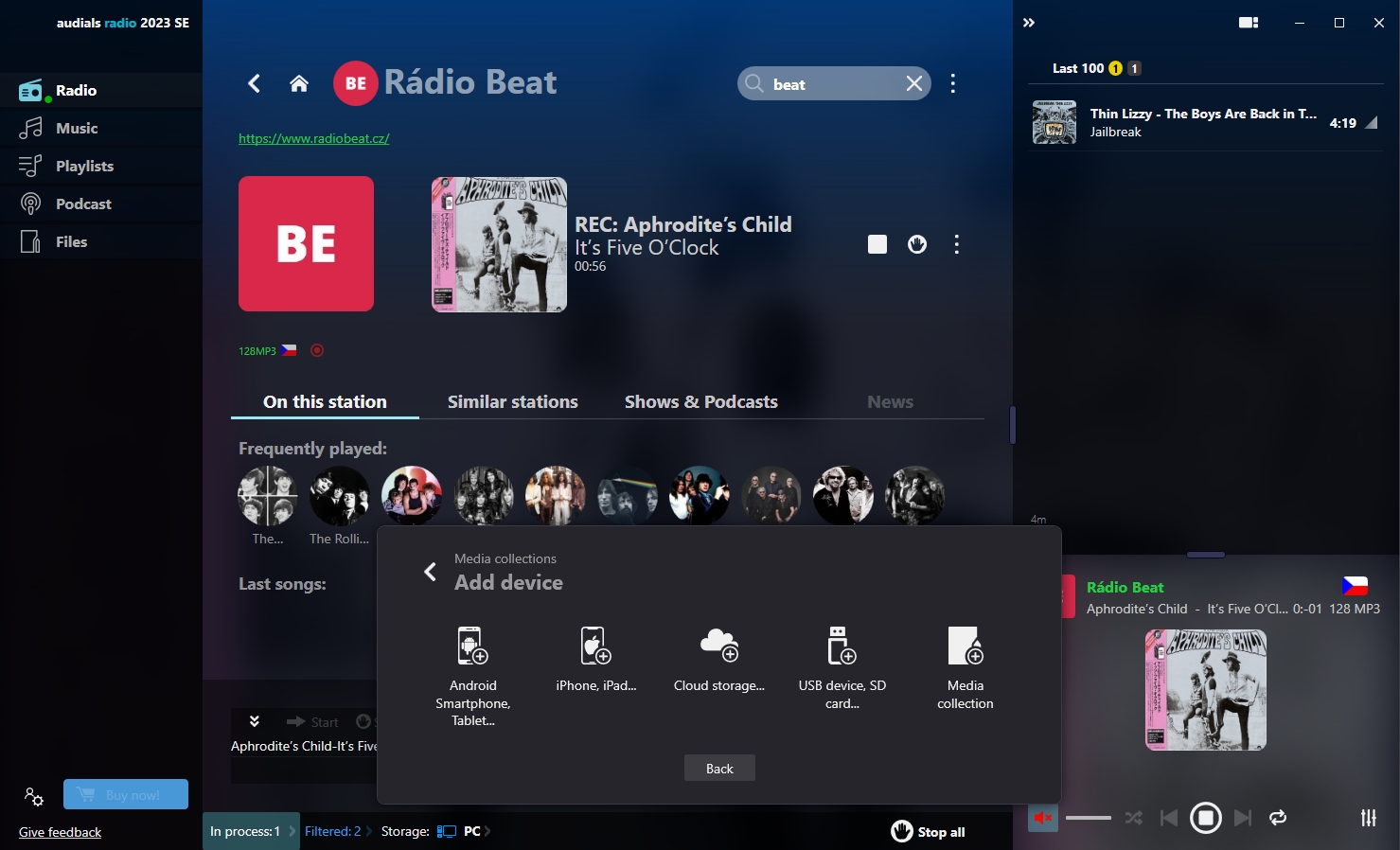The image size is (1400, 850).
Task: Open the Playlists section in the sidebar
Action: [x=100, y=166]
